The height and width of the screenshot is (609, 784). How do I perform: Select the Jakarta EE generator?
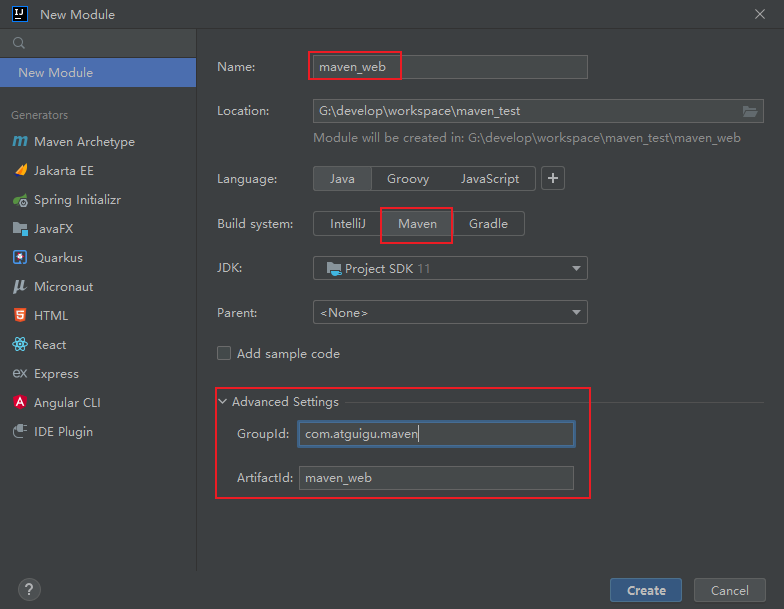[98, 170]
